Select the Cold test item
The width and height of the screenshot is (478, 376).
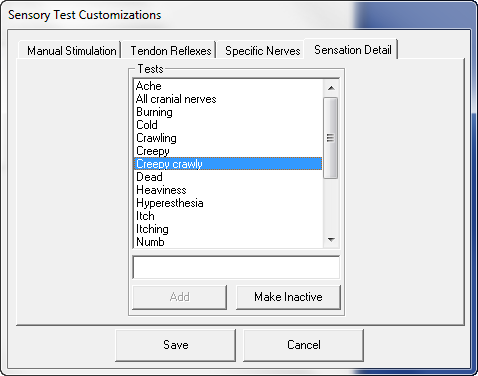coord(228,125)
